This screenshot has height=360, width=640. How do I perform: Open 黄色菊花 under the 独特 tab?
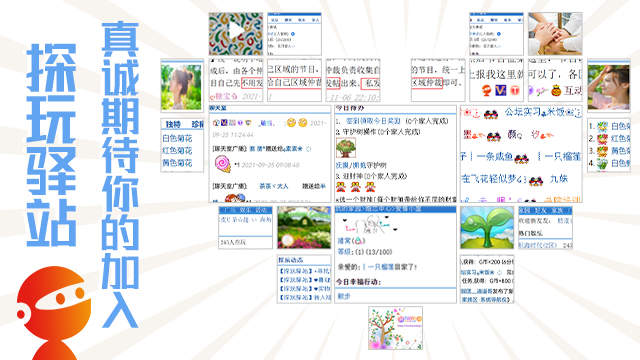pos(177,163)
